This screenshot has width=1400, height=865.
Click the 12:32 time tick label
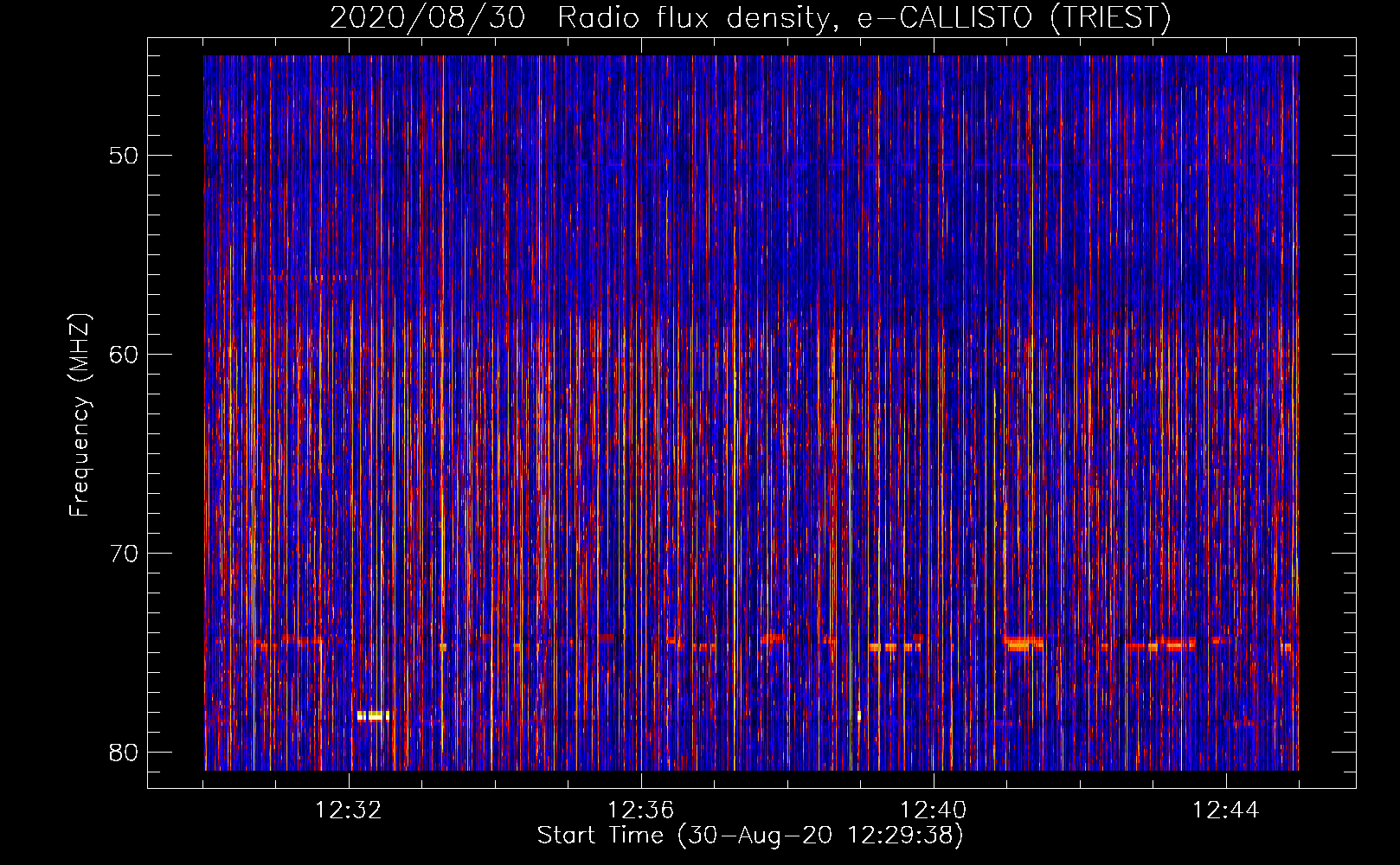pos(349,811)
